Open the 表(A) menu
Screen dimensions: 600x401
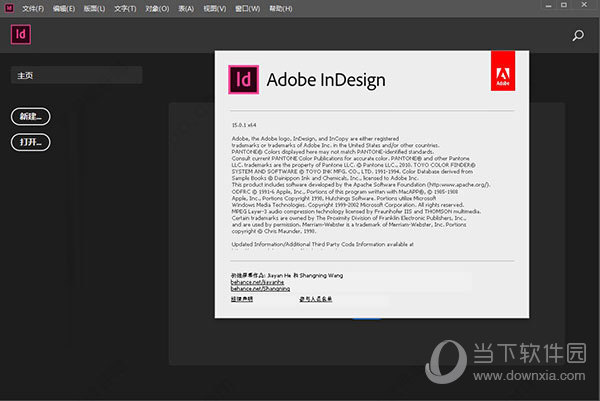[185, 8]
